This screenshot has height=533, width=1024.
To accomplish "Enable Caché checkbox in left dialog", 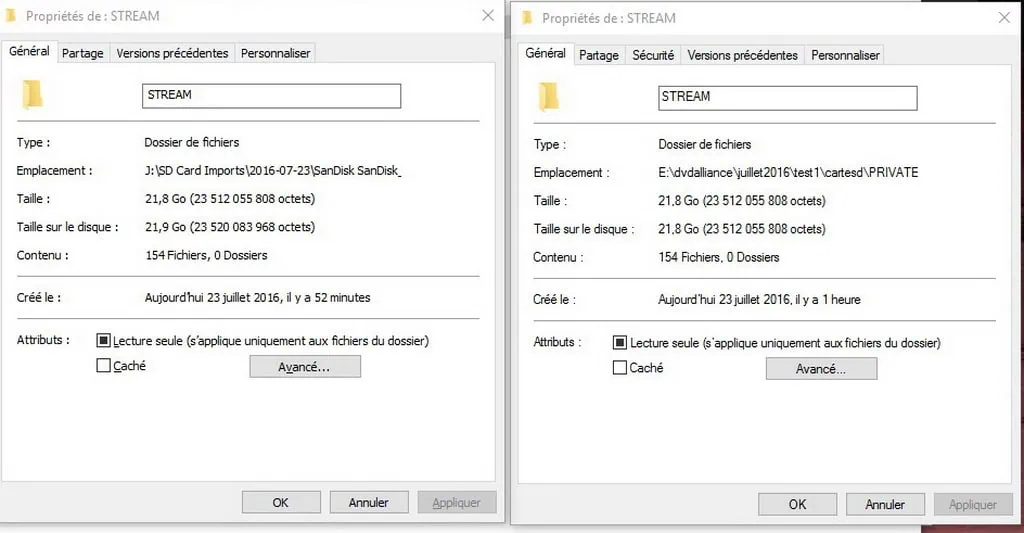I will [103, 366].
